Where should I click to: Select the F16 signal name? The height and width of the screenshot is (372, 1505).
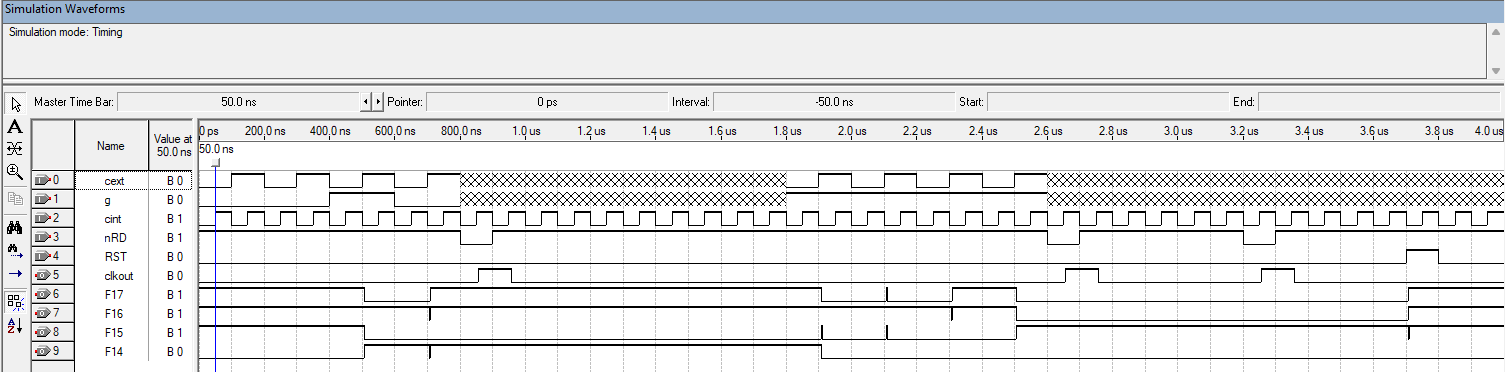(x=113, y=313)
